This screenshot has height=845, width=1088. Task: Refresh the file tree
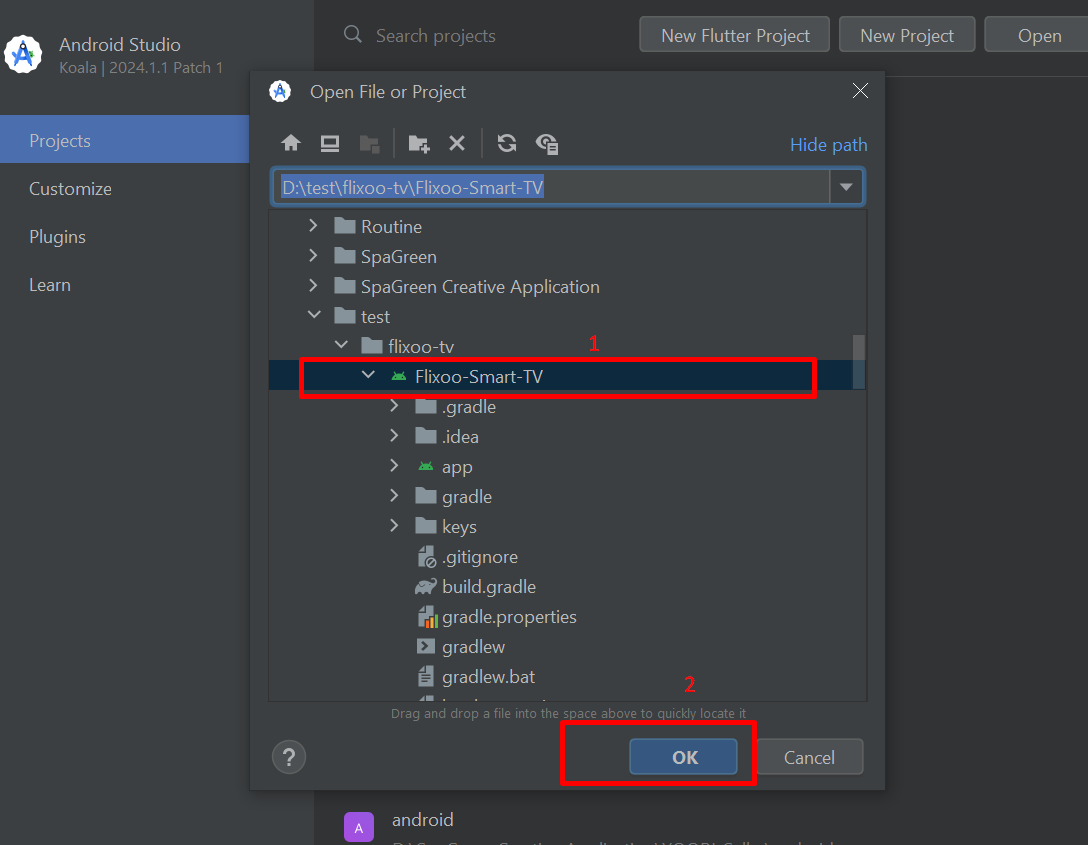pos(507,143)
